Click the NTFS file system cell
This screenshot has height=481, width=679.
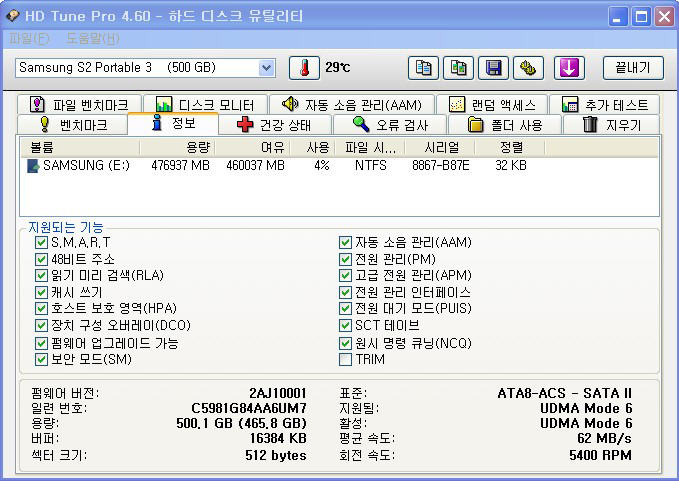pos(371,166)
